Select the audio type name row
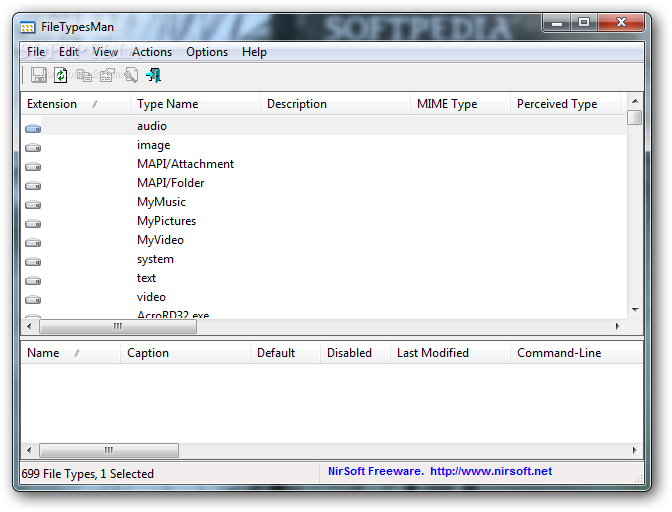 click(152, 126)
